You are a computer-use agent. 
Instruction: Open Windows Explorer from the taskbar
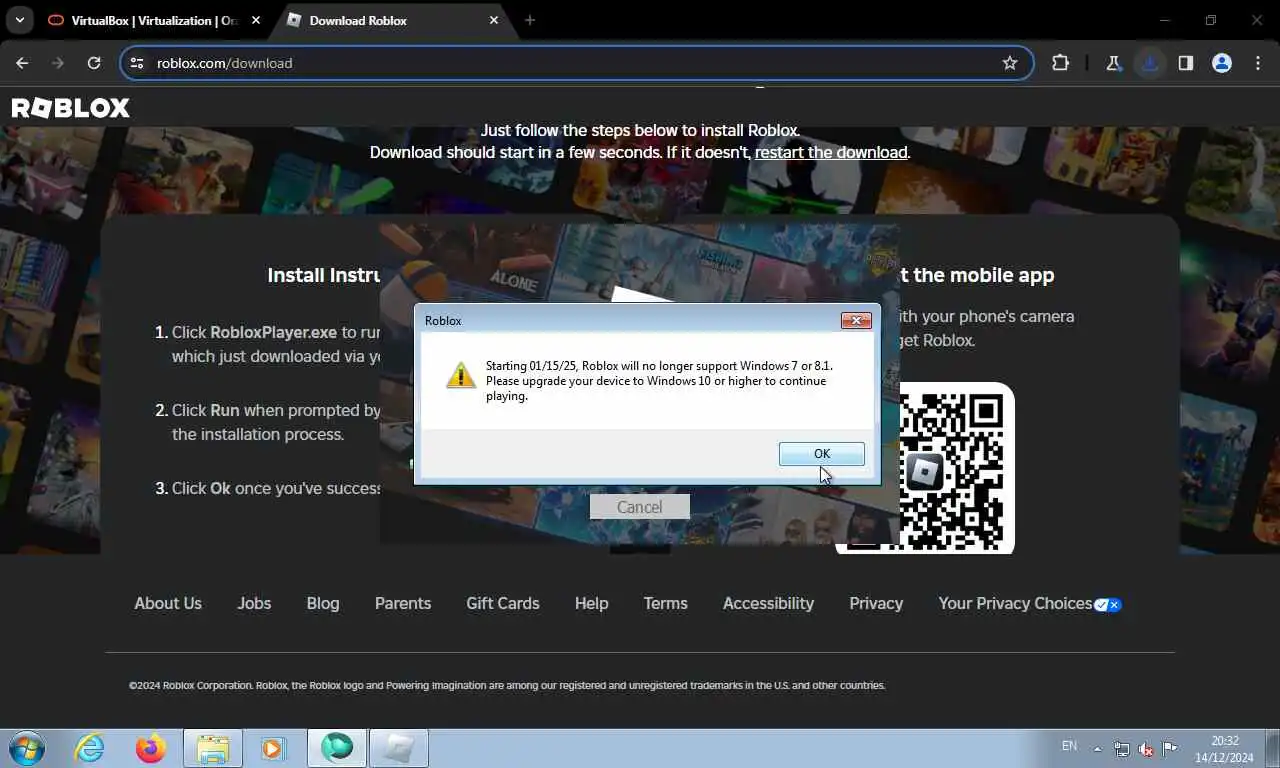(213, 748)
